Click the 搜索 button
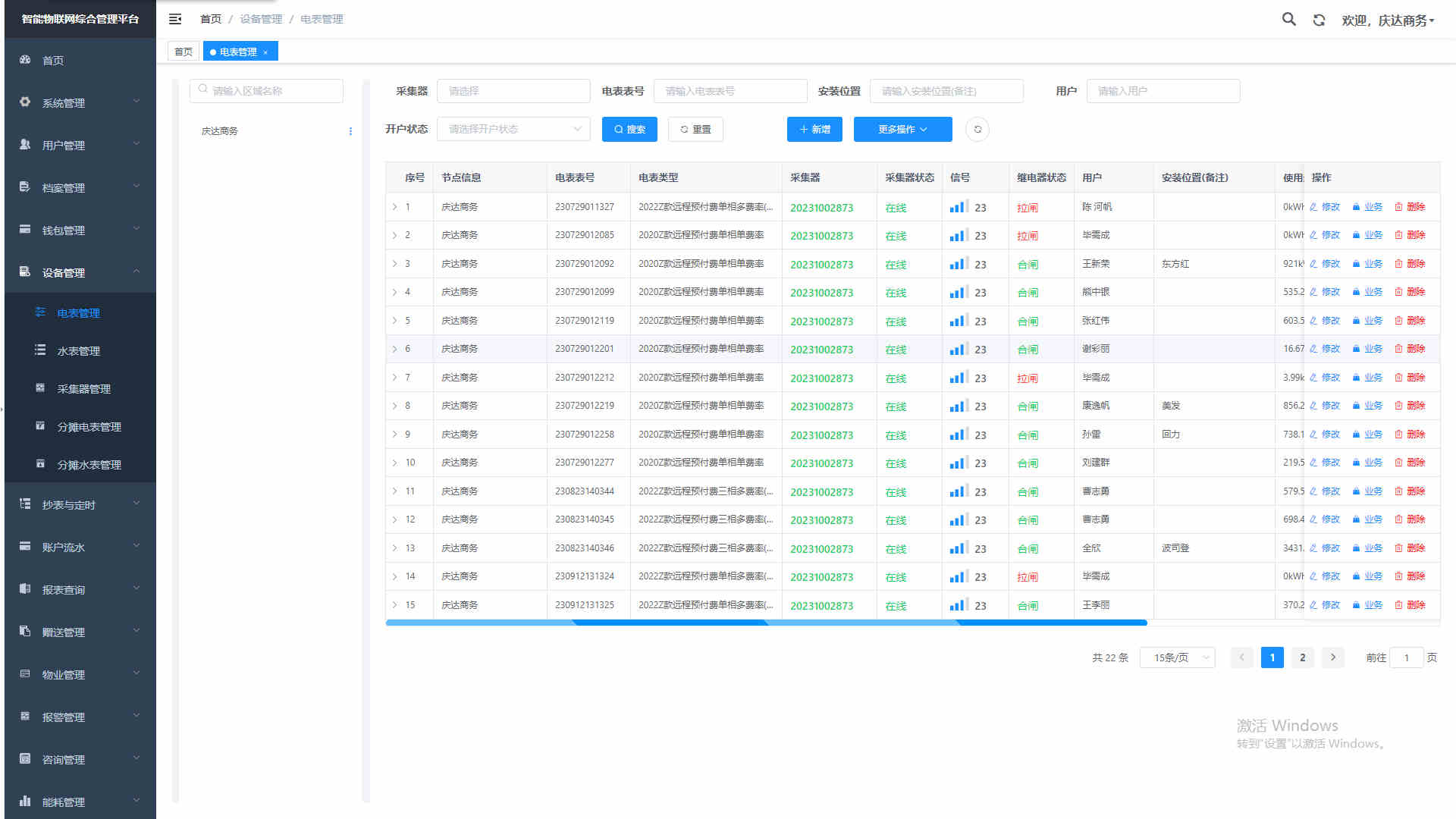Viewport: 1456px width, 819px height. coord(629,130)
